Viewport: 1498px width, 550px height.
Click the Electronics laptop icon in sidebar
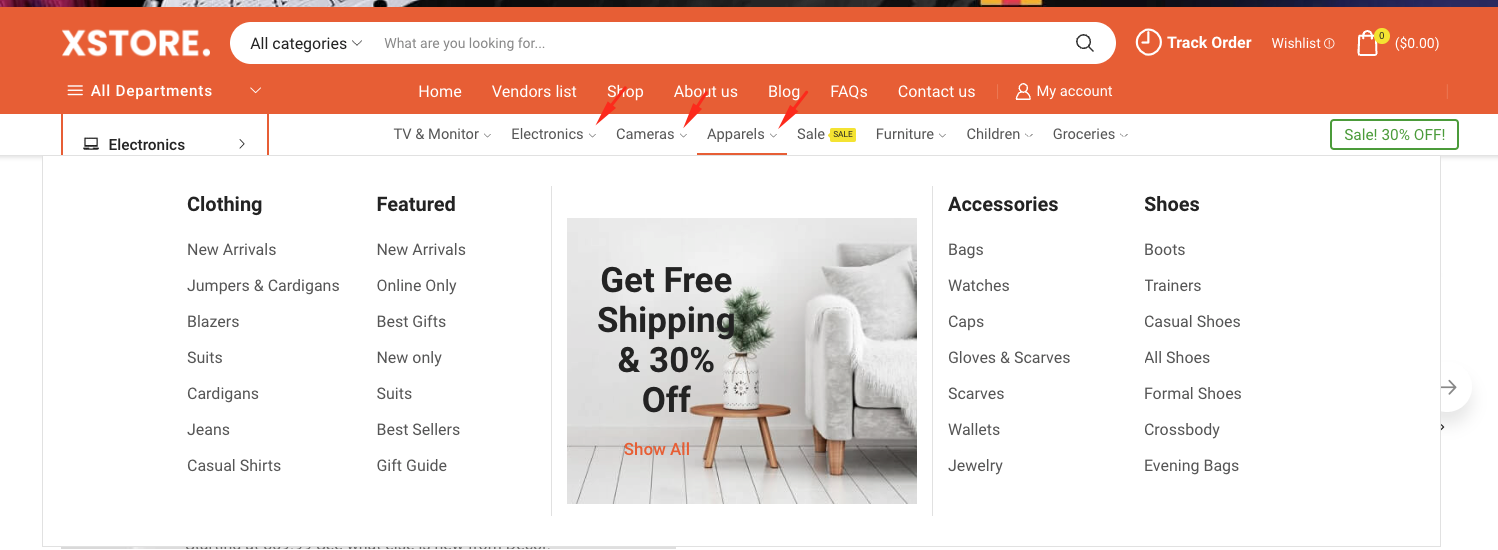[x=91, y=144]
